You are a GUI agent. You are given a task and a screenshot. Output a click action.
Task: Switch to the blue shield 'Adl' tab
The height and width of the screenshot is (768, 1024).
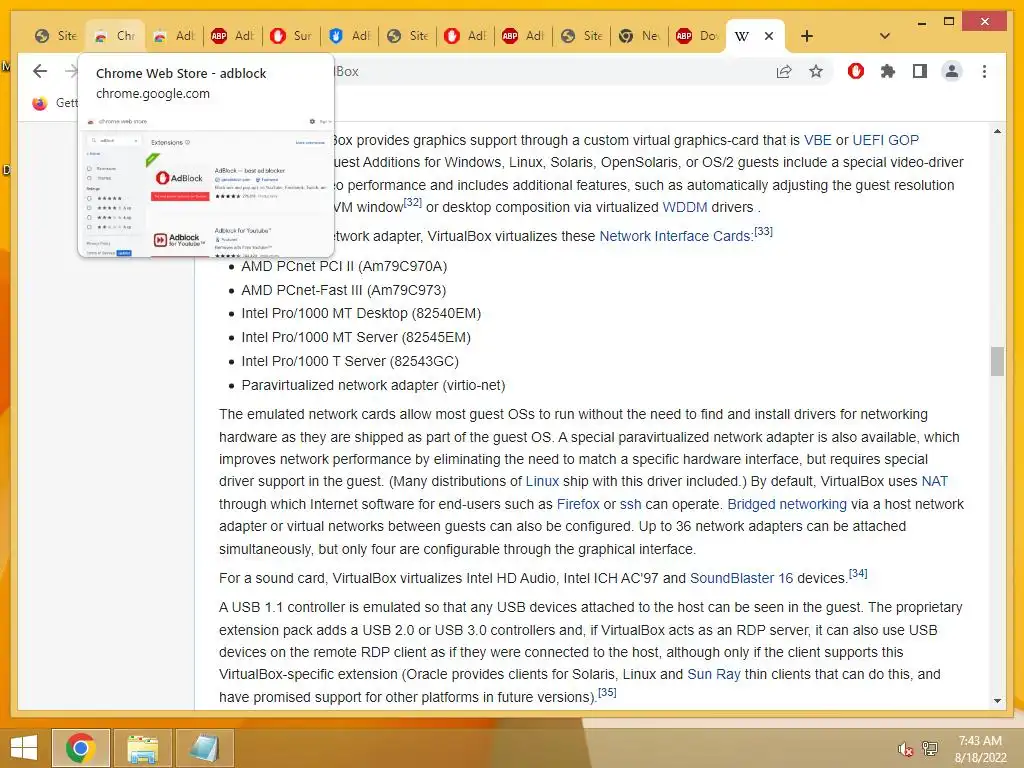349,36
